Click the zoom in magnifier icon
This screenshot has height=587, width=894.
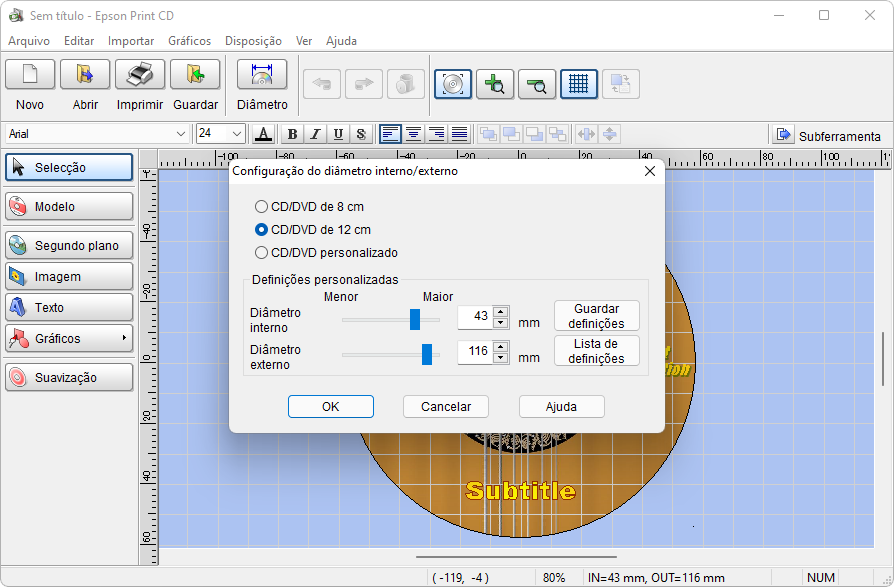tap(495, 84)
